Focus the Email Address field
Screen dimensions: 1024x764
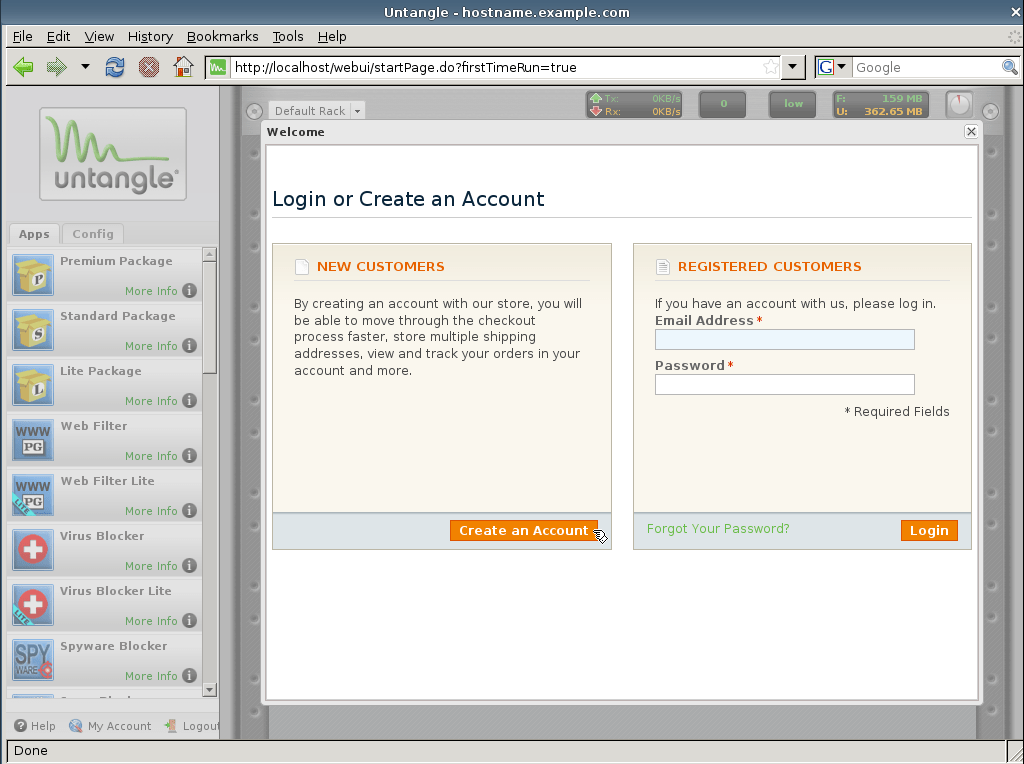point(784,339)
